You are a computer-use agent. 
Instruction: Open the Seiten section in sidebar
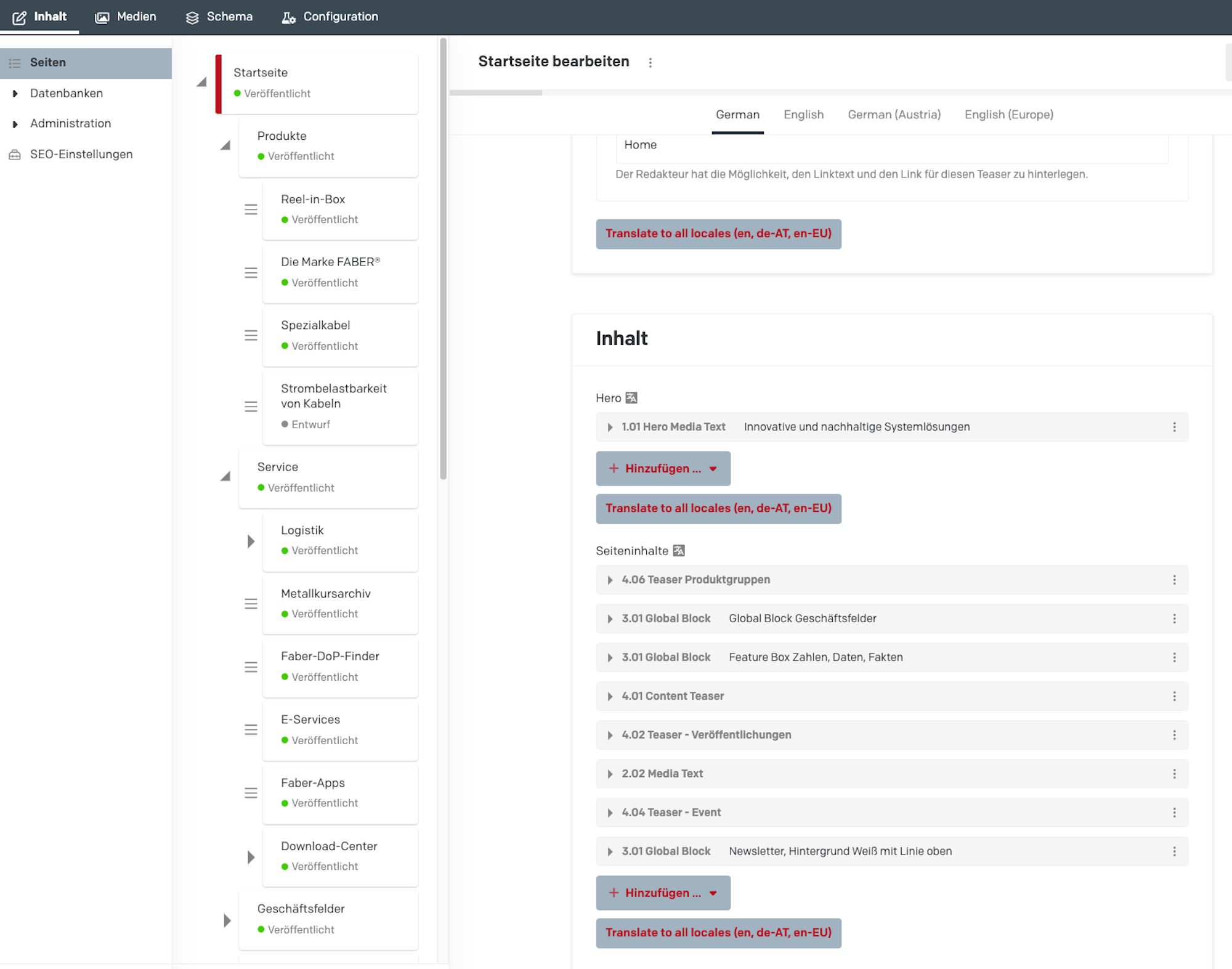pyautogui.click(x=86, y=63)
